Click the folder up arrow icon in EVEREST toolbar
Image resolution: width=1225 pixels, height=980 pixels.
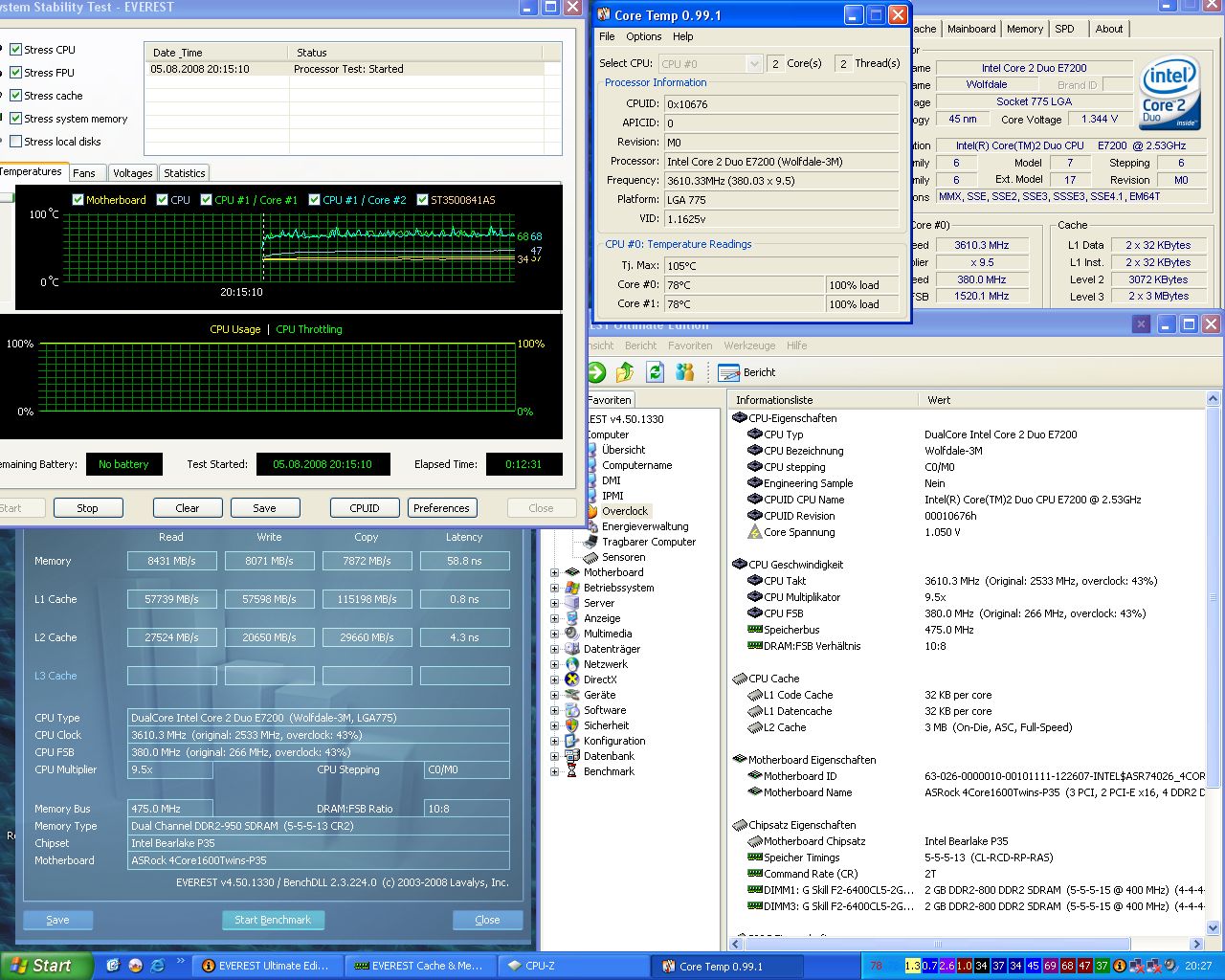click(625, 372)
